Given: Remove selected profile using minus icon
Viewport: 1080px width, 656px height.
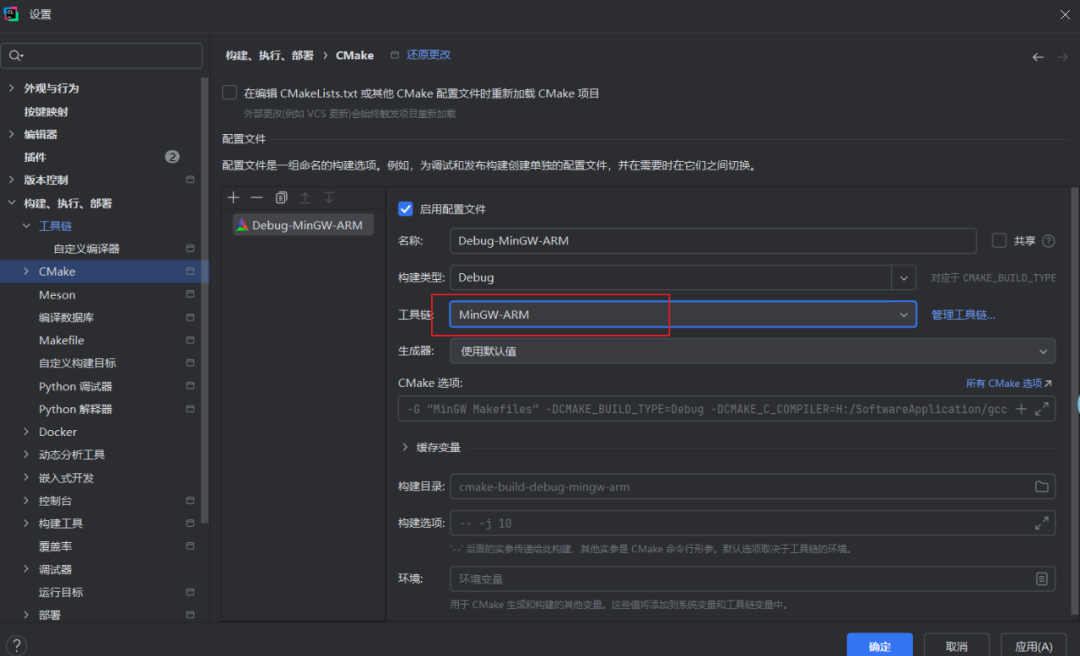Looking at the screenshot, I should [x=257, y=197].
